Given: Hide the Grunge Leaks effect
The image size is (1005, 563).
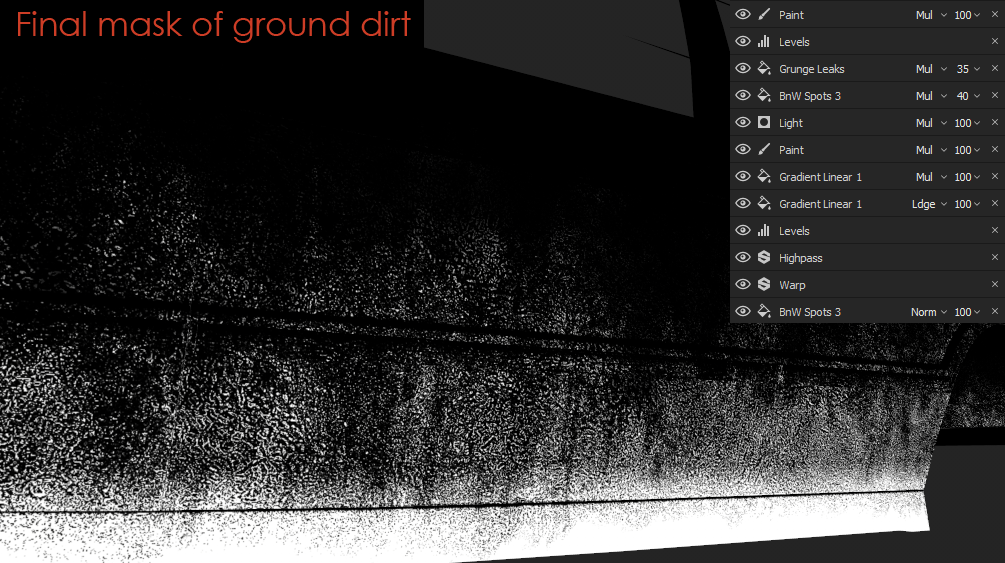Looking at the screenshot, I should point(742,68).
